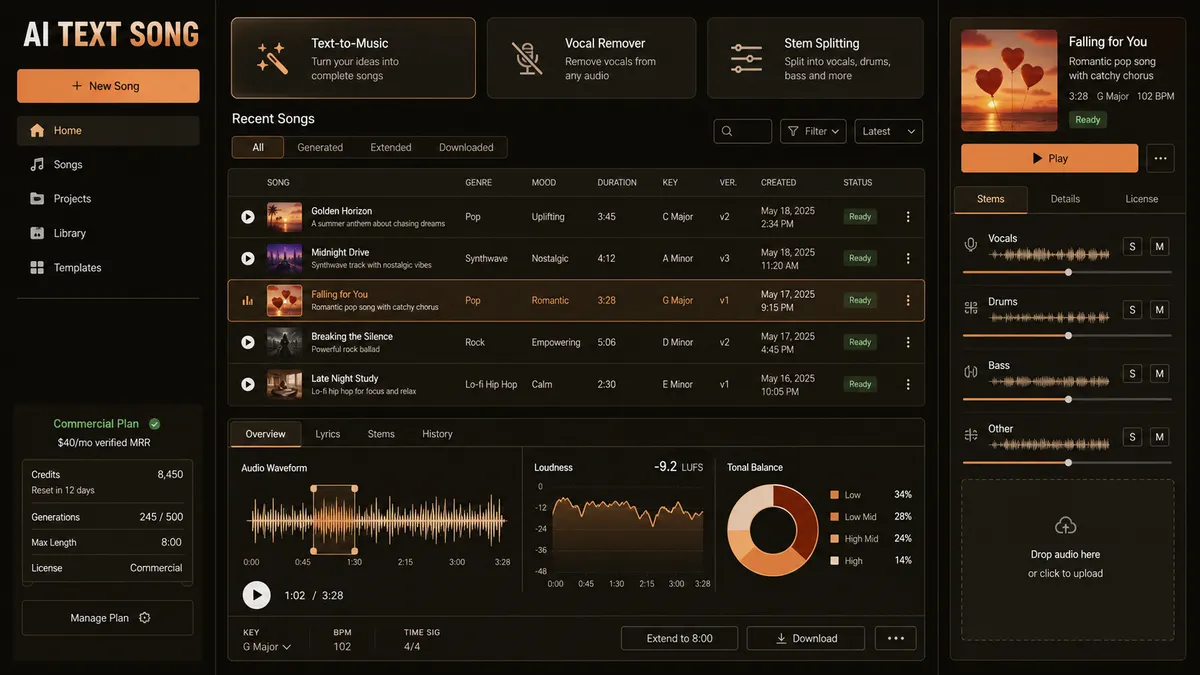The width and height of the screenshot is (1200, 675).
Task: Open the more options button next to Download
Action: [895, 638]
